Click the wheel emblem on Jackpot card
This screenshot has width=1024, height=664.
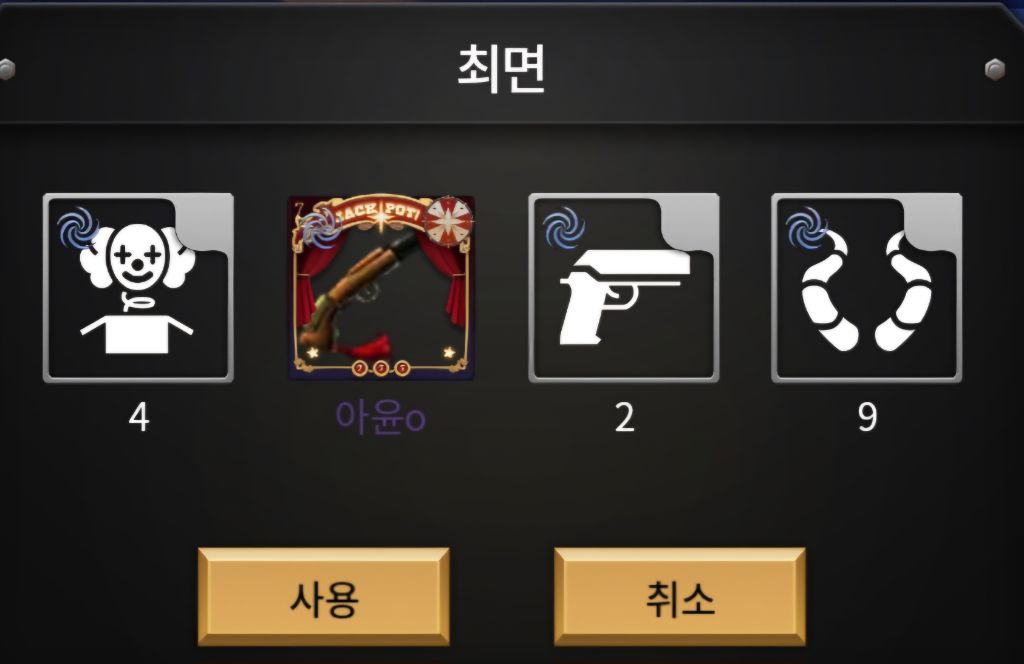point(449,221)
